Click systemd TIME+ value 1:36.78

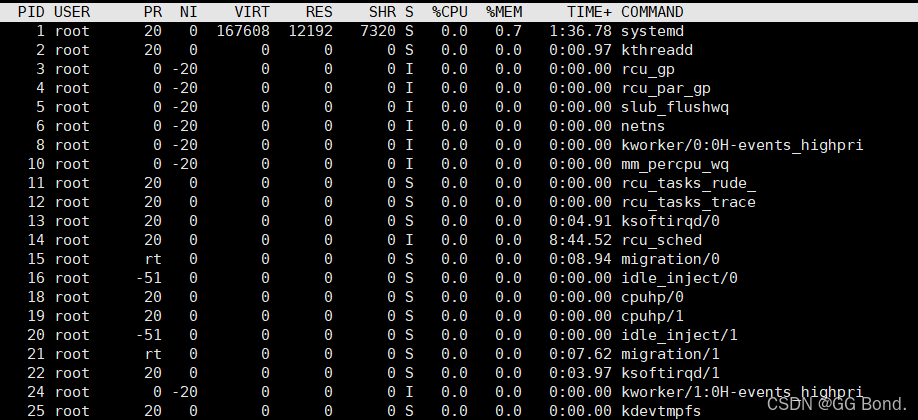coord(580,31)
